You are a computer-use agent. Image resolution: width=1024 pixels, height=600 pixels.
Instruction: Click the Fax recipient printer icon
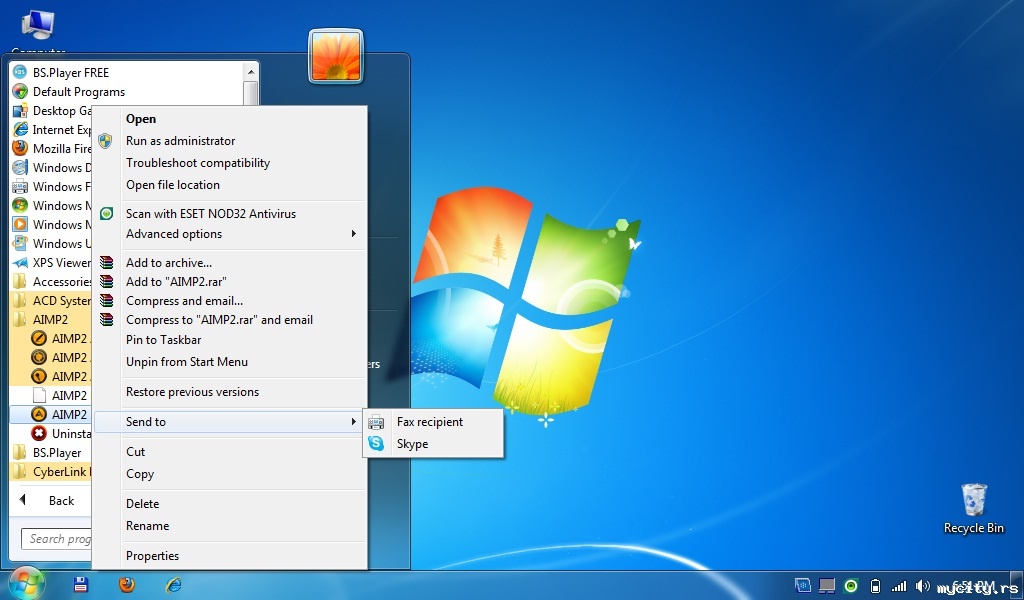click(x=376, y=422)
